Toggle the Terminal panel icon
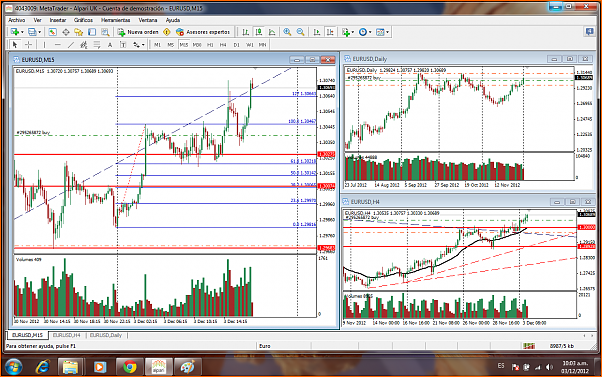The image size is (602, 377). 92,32
